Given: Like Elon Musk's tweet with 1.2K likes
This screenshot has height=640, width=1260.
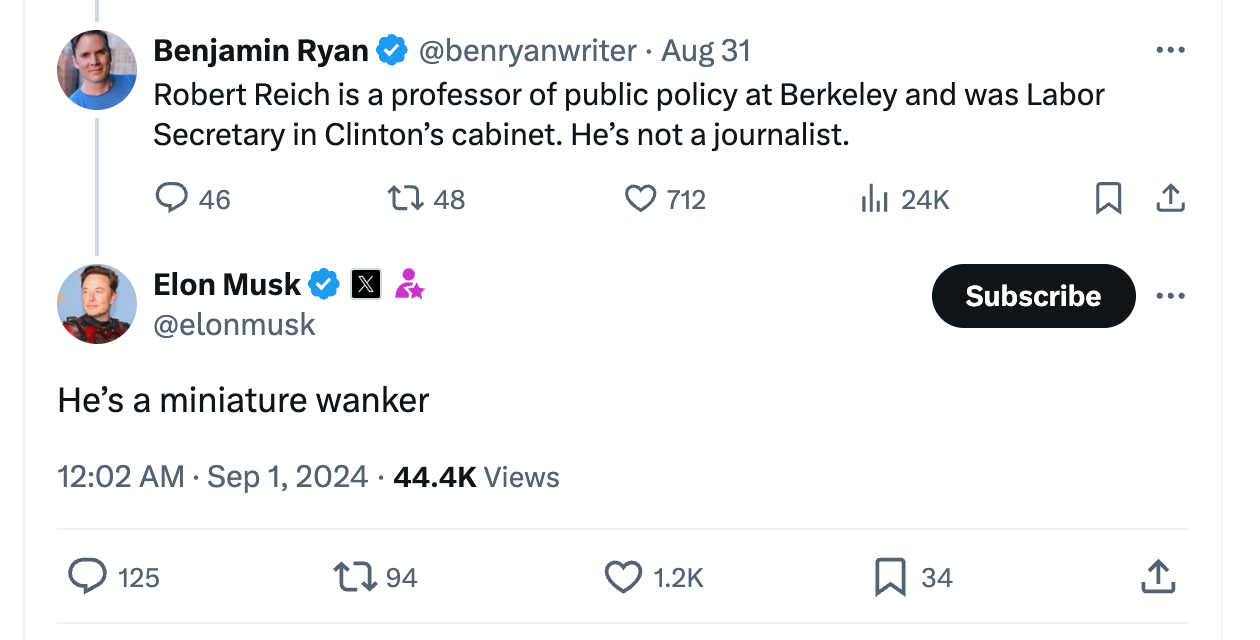Looking at the screenshot, I should (x=623, y=577).
